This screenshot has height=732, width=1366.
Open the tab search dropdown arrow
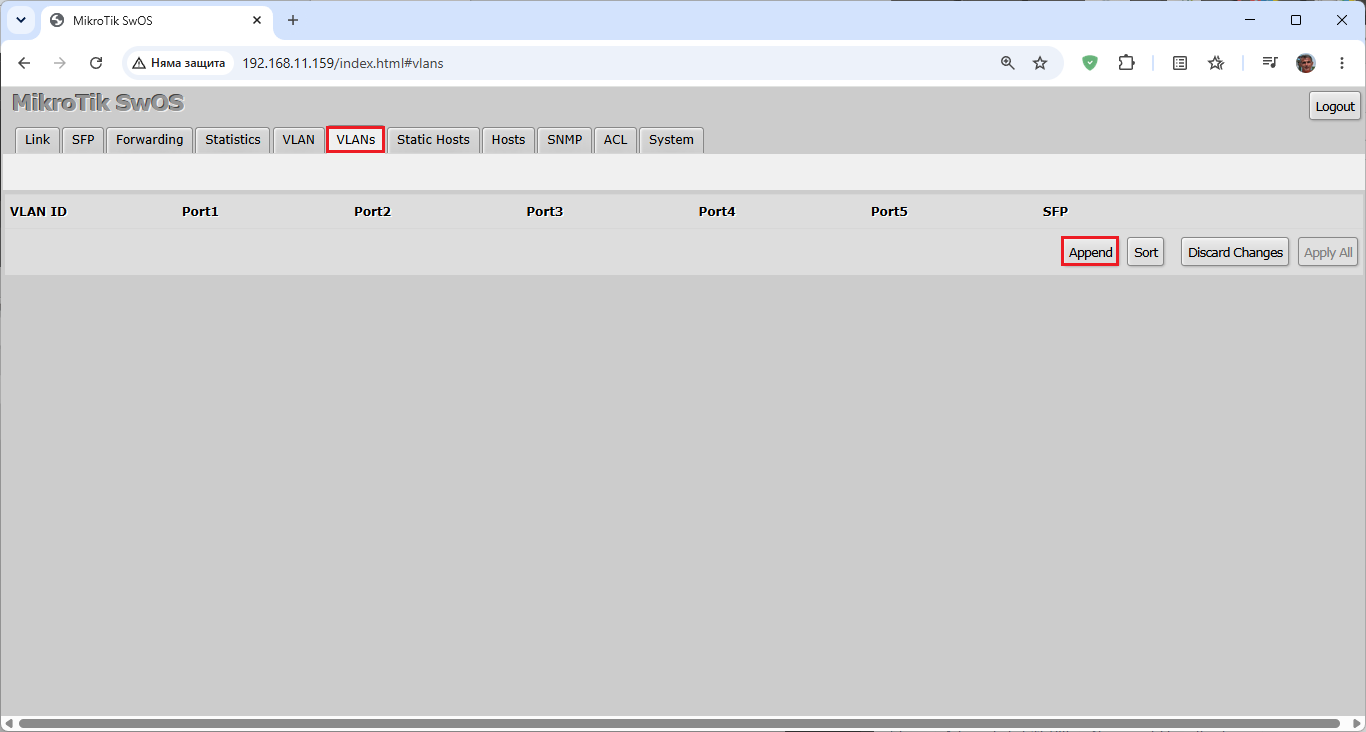(21, 20)
